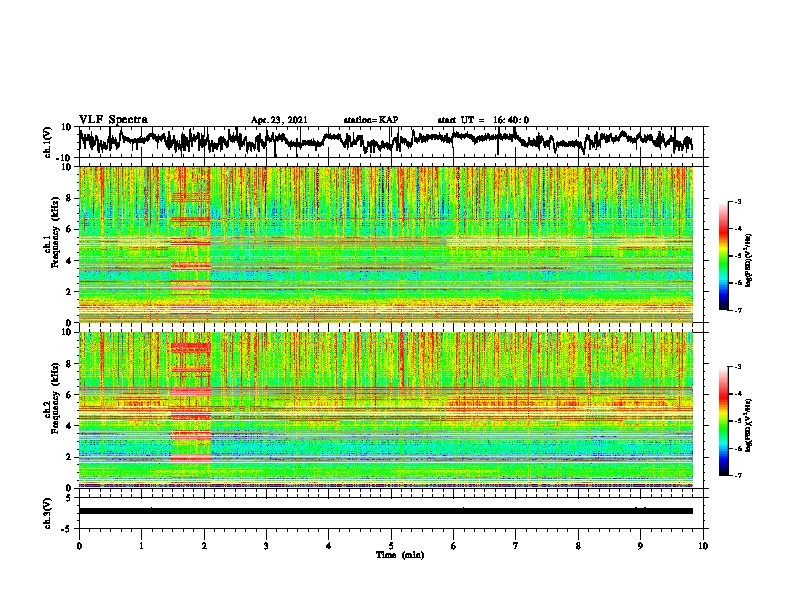Click time axis tick label 2

tap(204, 546)
